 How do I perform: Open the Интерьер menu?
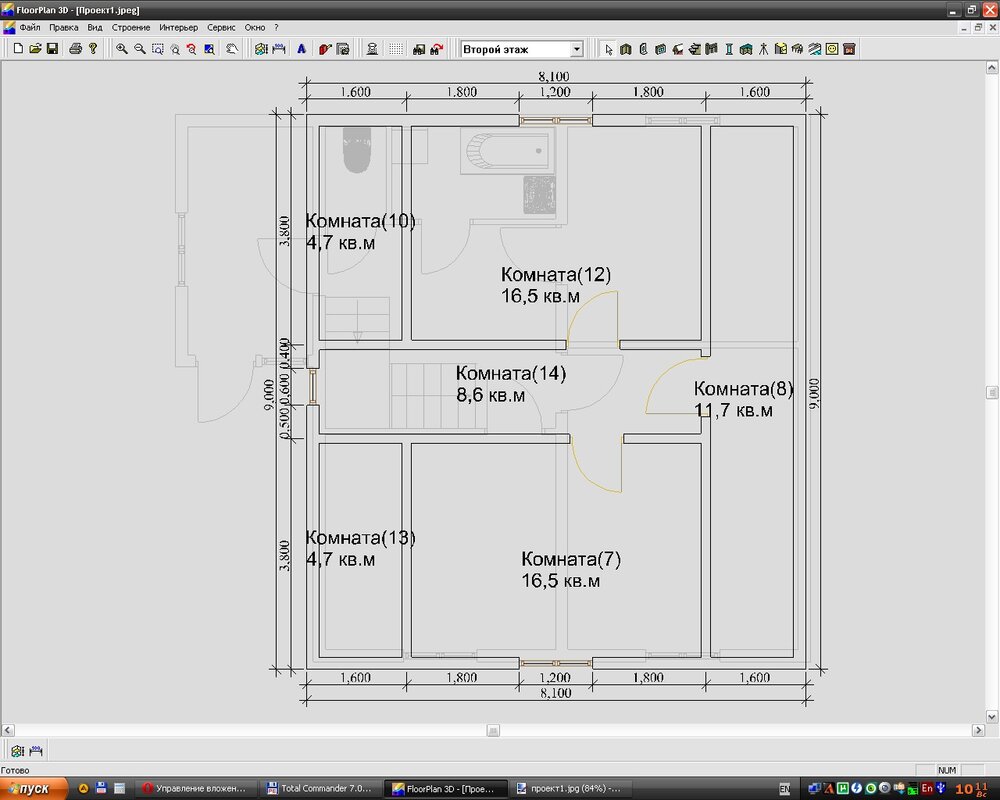[178, 27]
